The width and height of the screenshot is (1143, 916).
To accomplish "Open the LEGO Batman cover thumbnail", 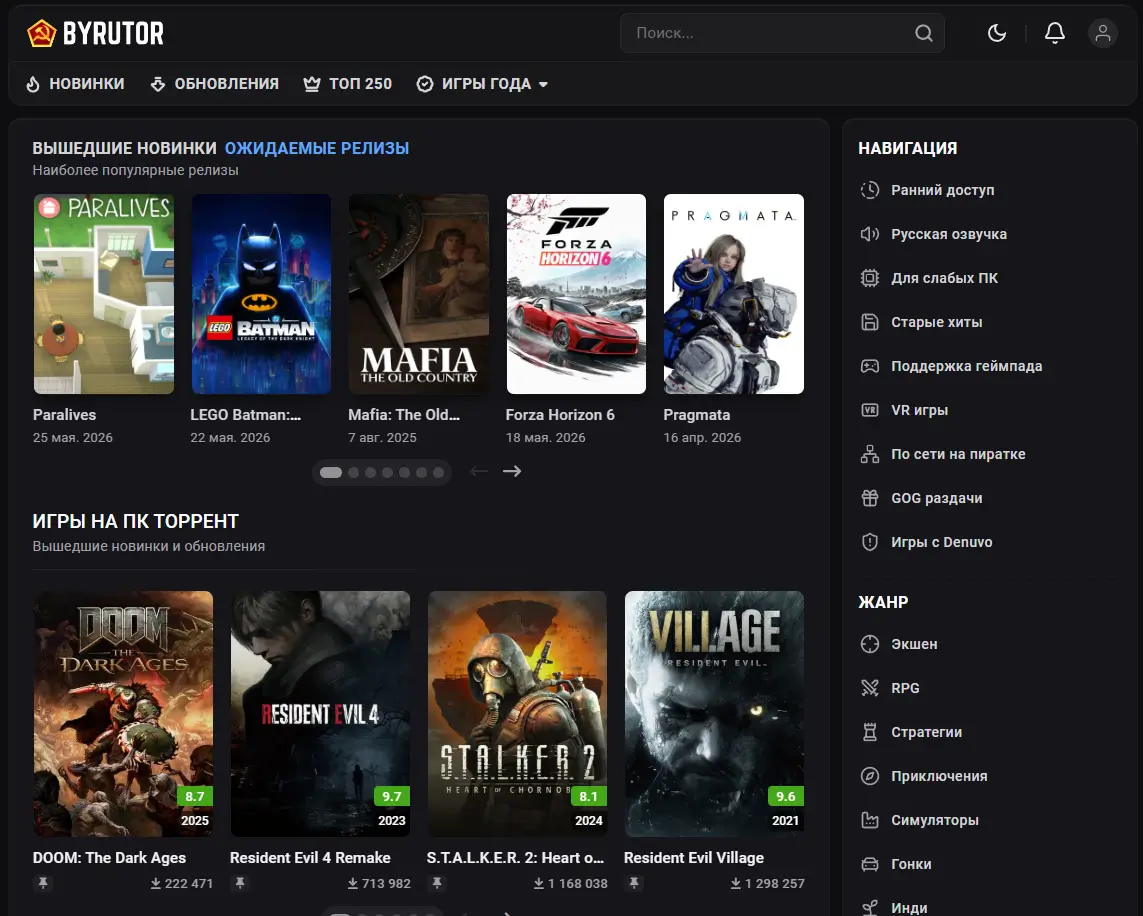I will pos(261,294).
